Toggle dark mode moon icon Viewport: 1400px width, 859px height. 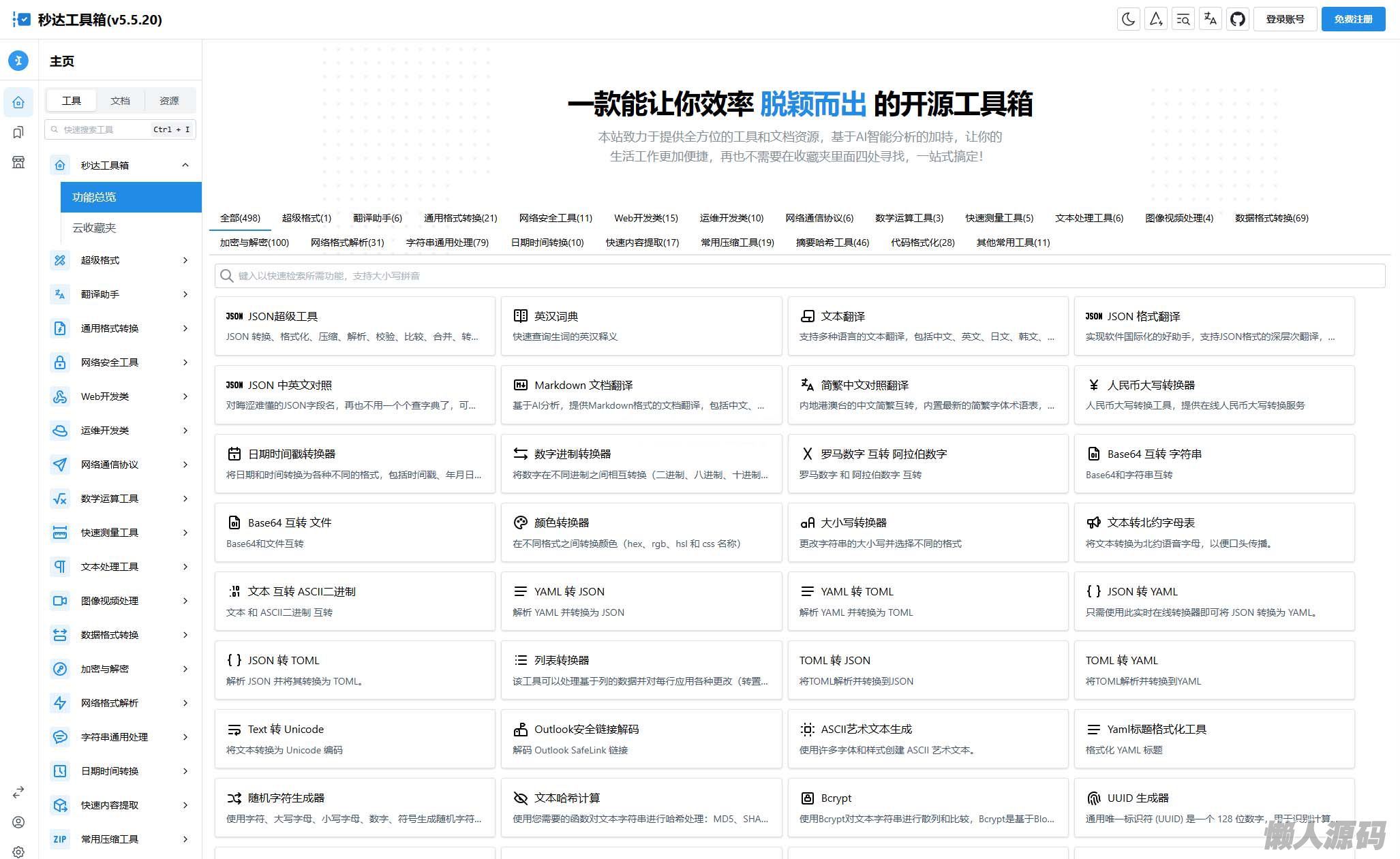click(x=1129, y=19)
